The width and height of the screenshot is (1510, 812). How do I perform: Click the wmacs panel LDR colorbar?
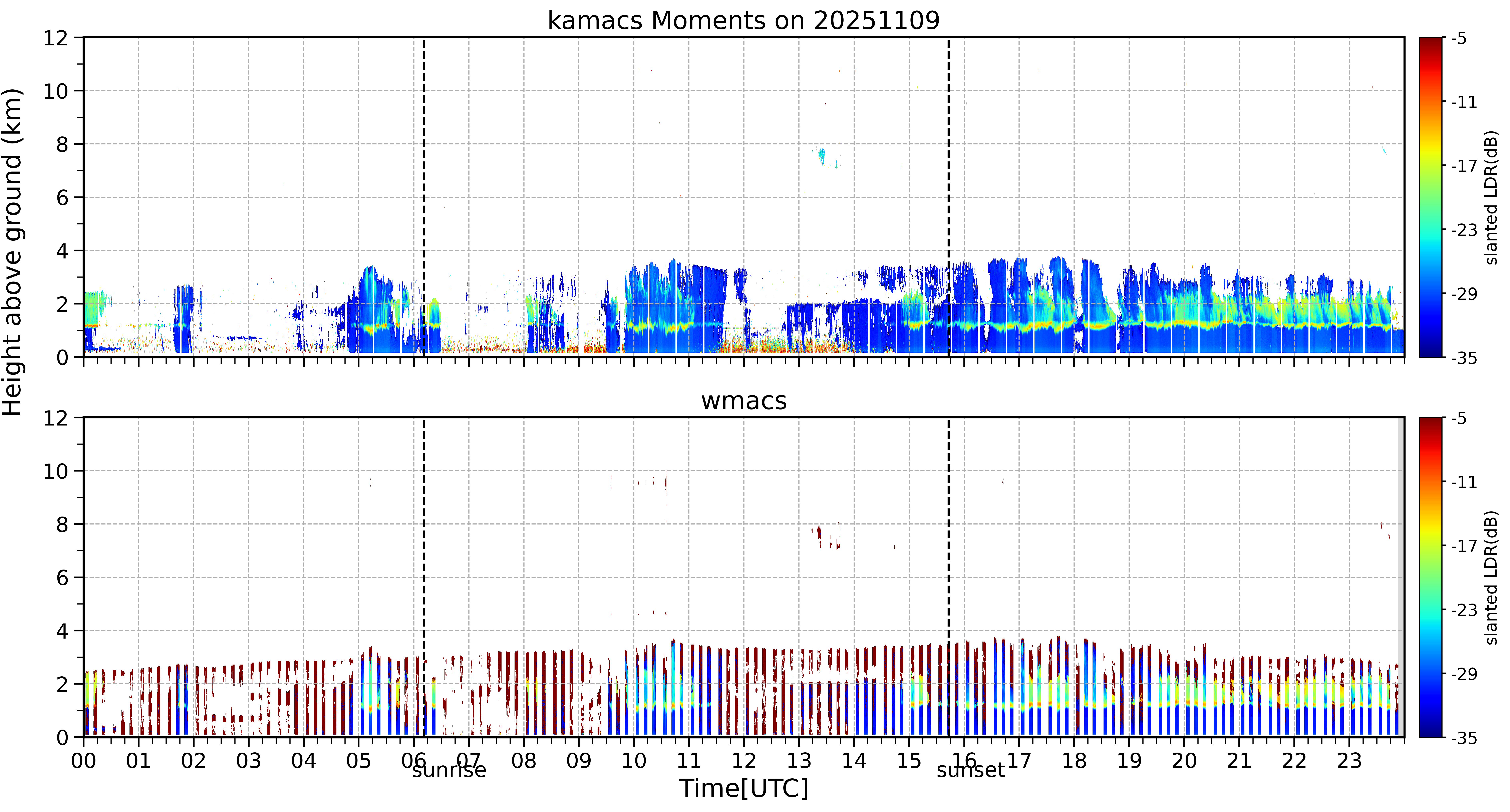1431,577
